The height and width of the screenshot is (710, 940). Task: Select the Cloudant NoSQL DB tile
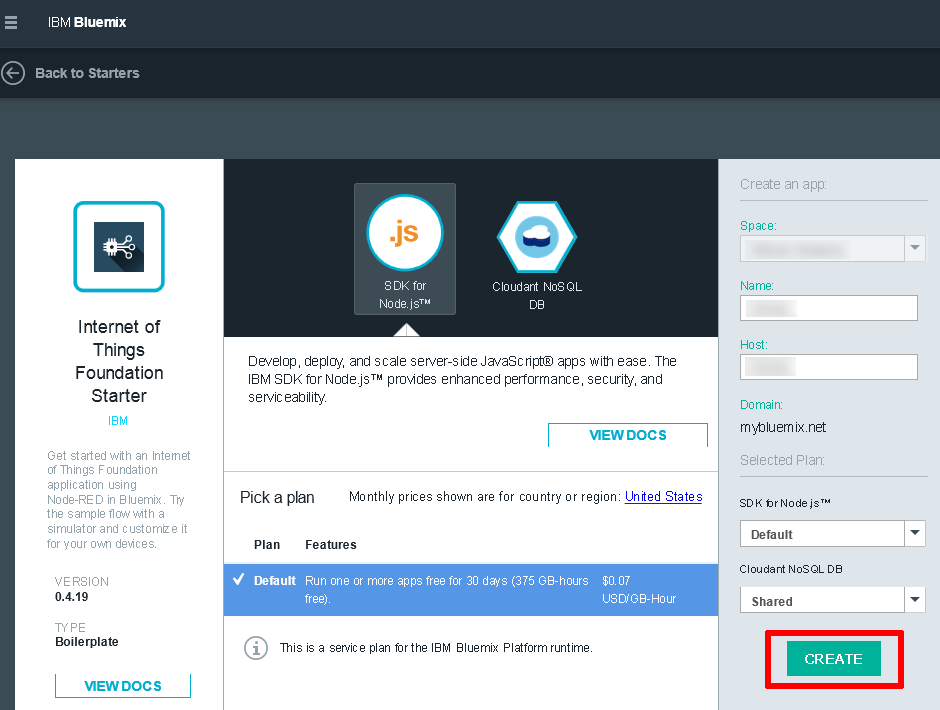(537, 255)
